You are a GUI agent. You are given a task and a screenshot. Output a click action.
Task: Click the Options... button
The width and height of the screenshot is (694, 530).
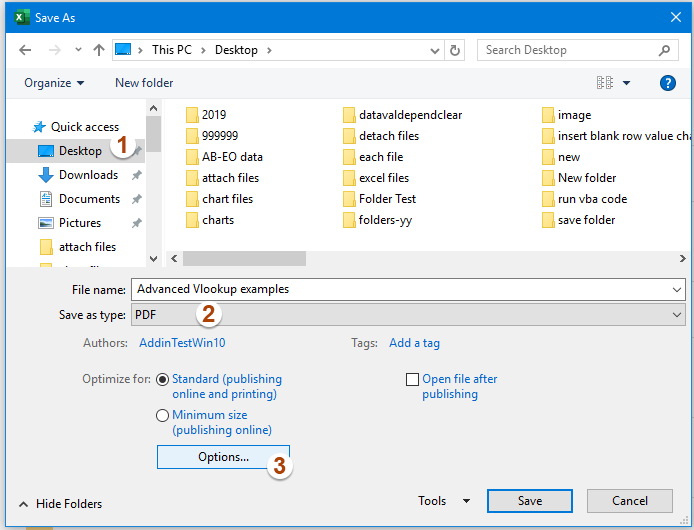(223, 457)
